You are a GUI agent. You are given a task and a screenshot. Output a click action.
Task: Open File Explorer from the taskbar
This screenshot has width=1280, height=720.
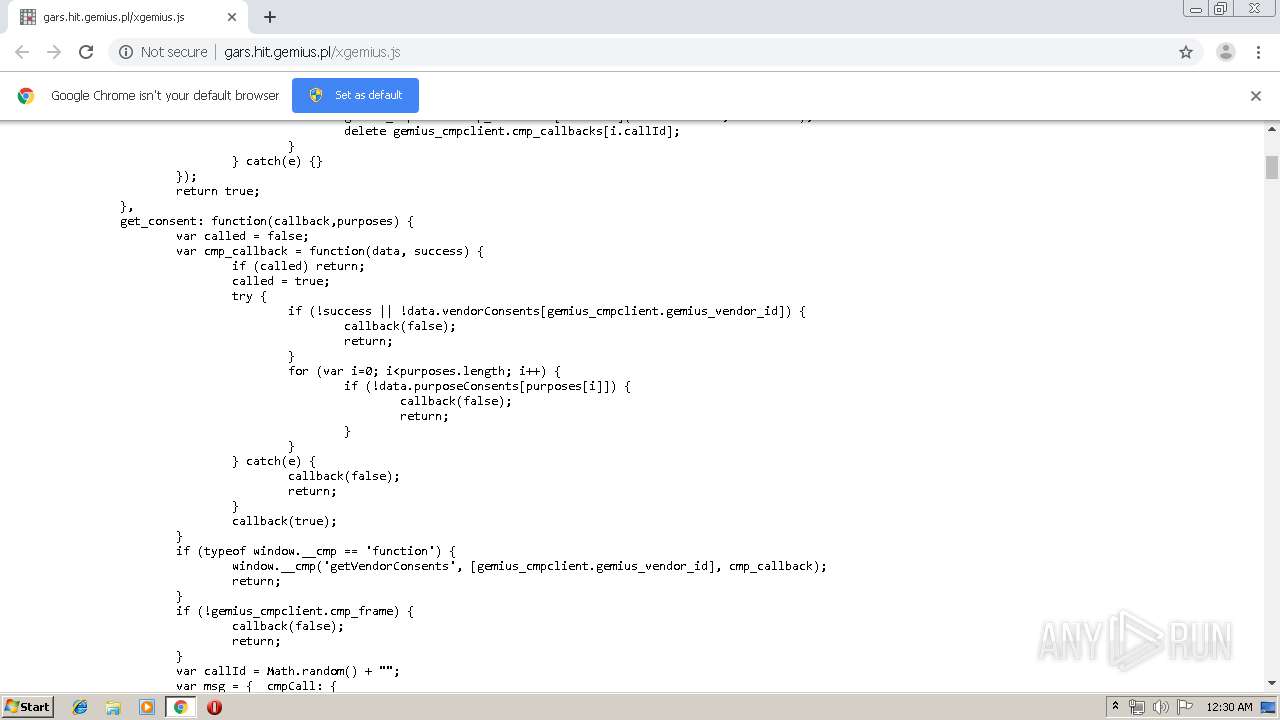click(x=113, y=707)
